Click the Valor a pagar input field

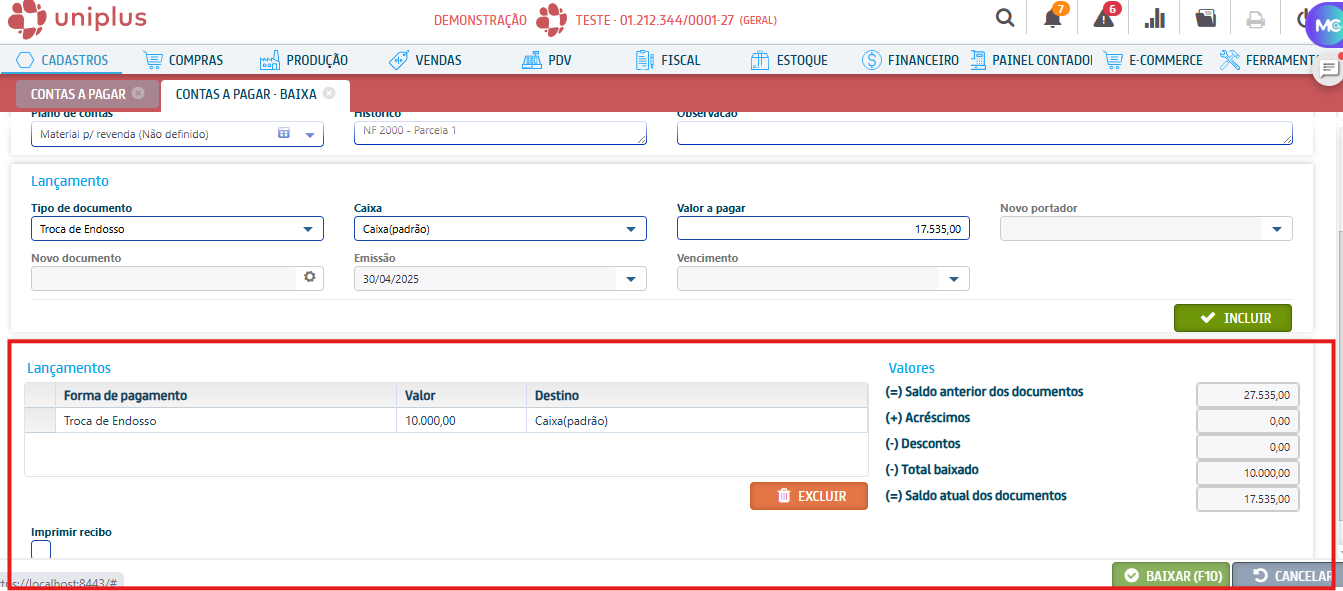[x=822, y=229]
